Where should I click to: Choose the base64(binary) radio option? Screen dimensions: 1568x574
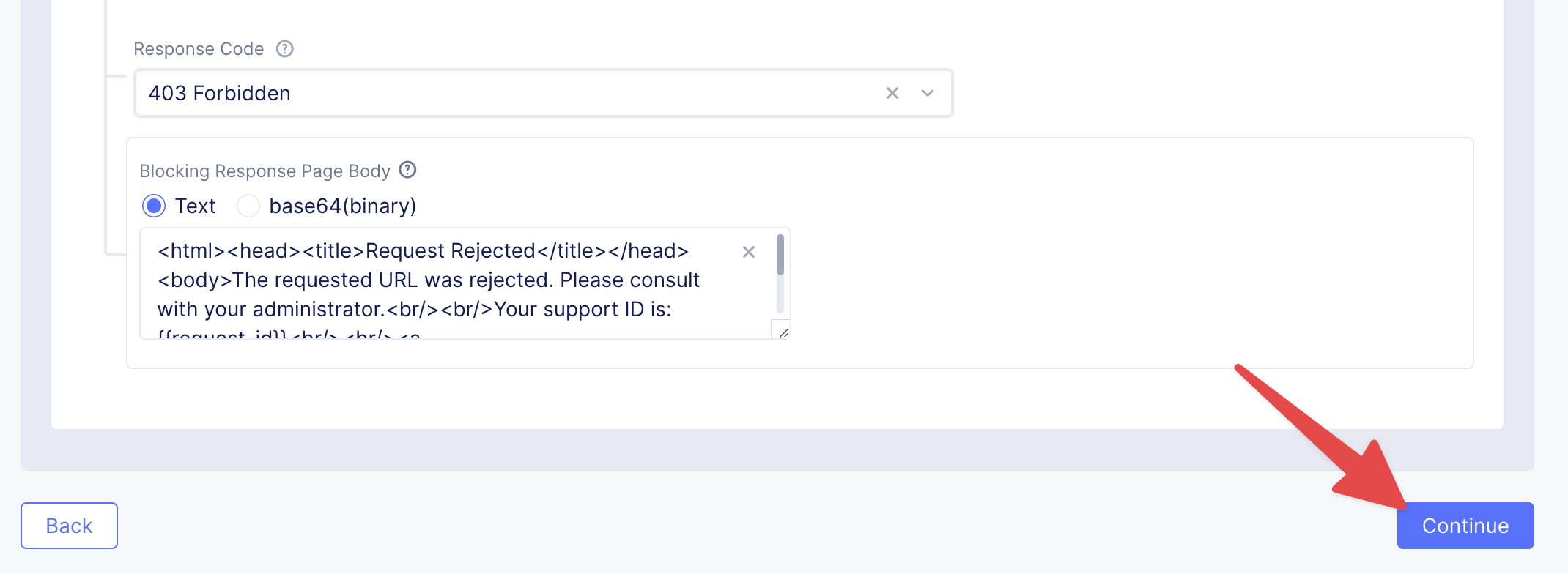tap(248, 206)
